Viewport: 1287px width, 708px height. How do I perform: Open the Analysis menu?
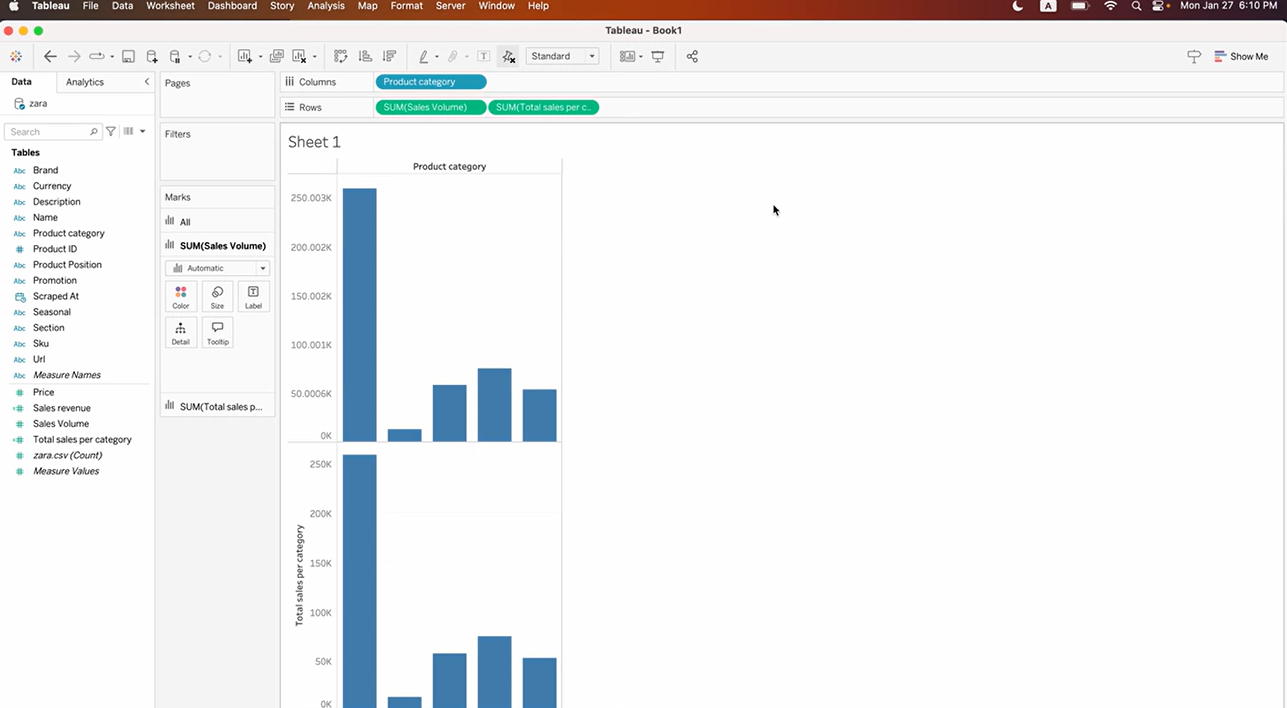(326, 6)
